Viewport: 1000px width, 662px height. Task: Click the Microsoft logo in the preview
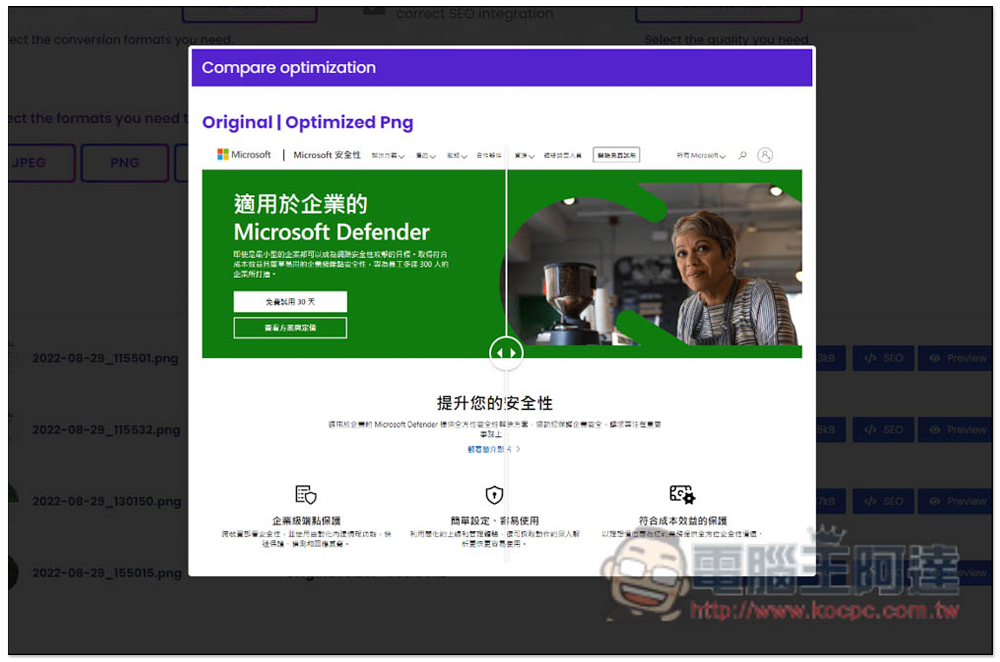coord(244,154)
